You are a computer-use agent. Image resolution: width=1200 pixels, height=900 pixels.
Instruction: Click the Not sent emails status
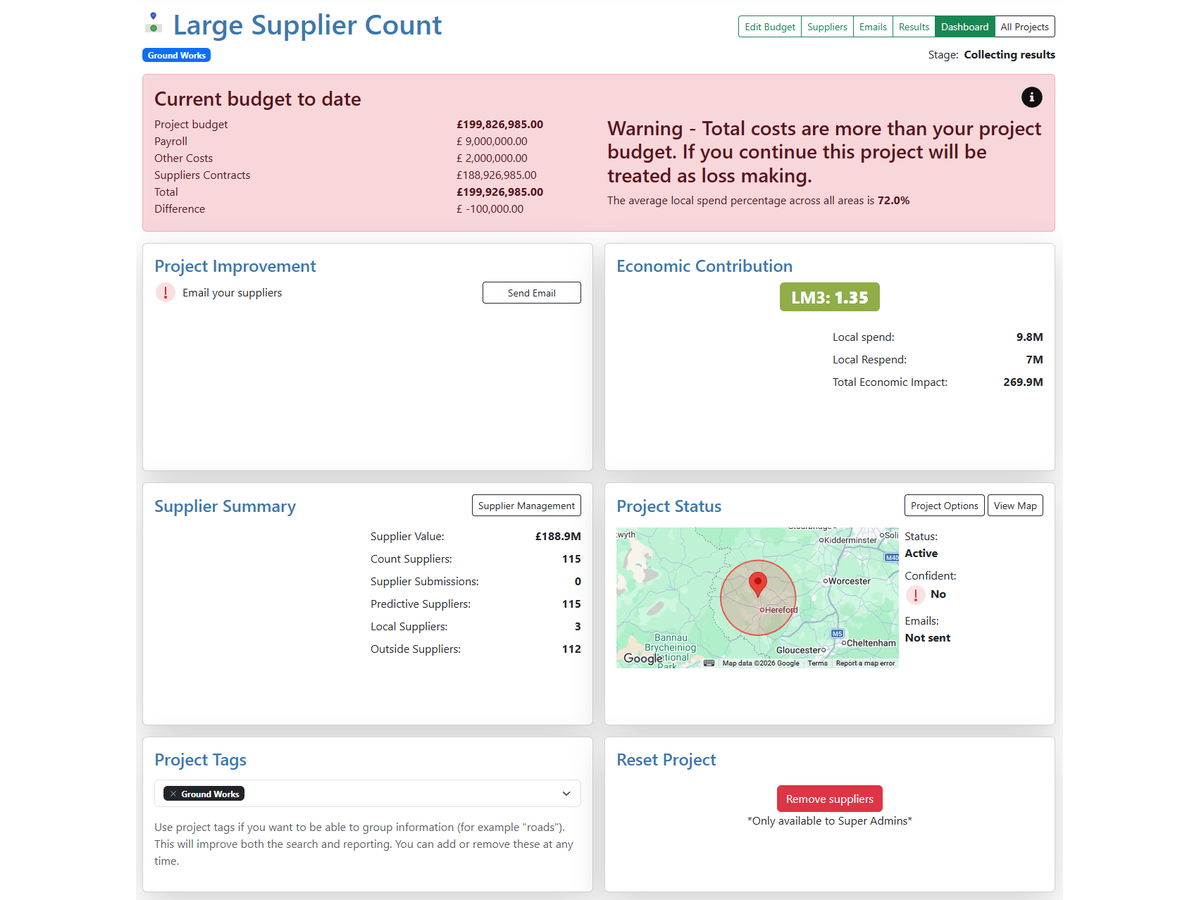point(928,638)
